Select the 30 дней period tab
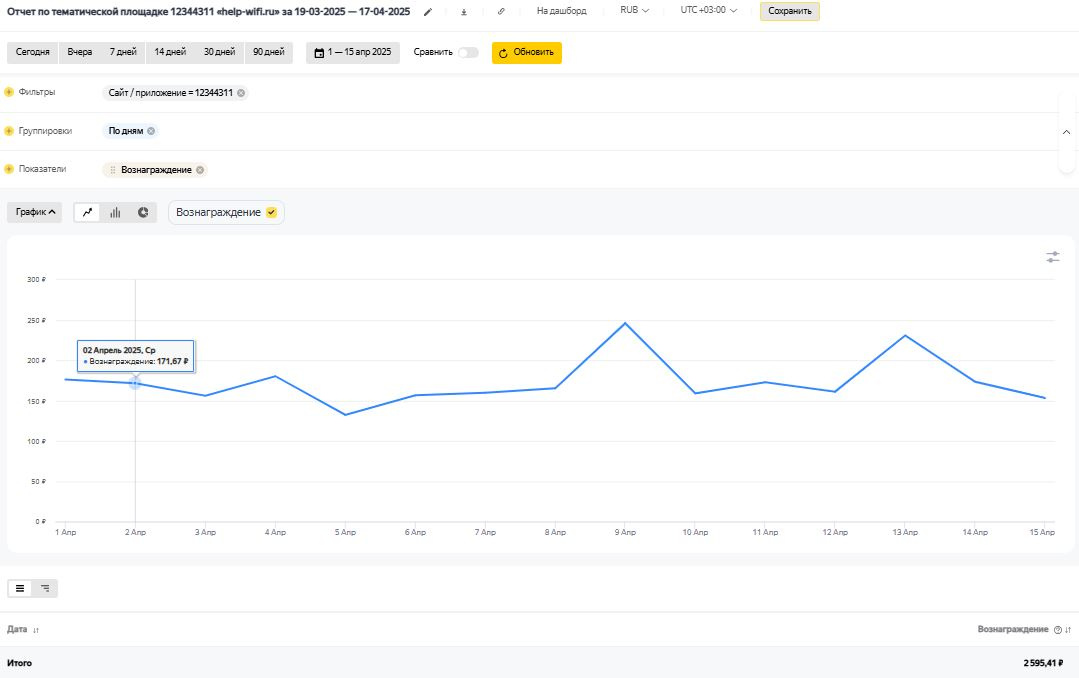 point(219,52)
